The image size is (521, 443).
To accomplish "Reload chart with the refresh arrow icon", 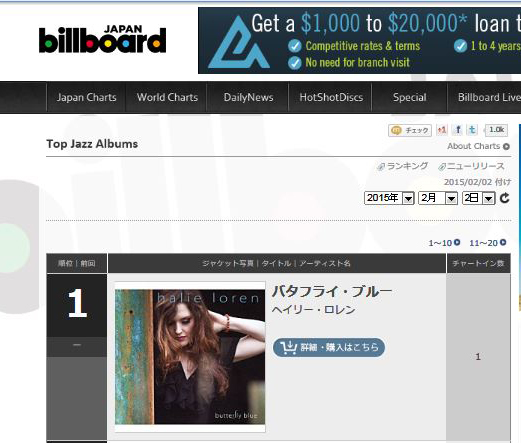I will tap(505, 198).
